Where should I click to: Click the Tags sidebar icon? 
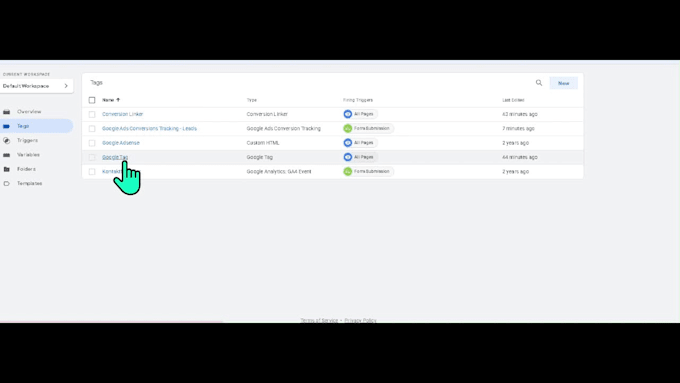tap(7, 126)
